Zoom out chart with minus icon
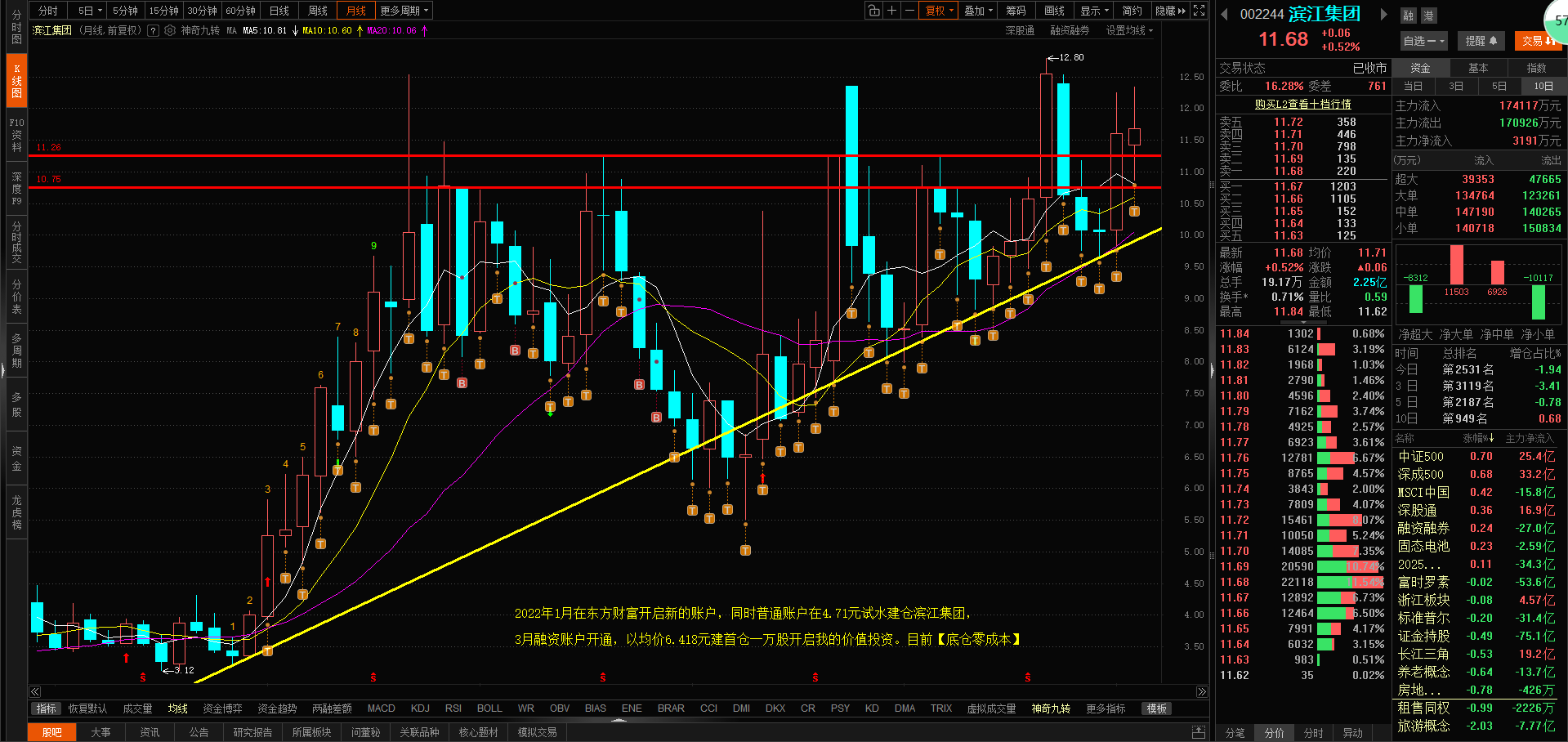1568x742 pixels. pyautogui.click(x=909, y=11)
